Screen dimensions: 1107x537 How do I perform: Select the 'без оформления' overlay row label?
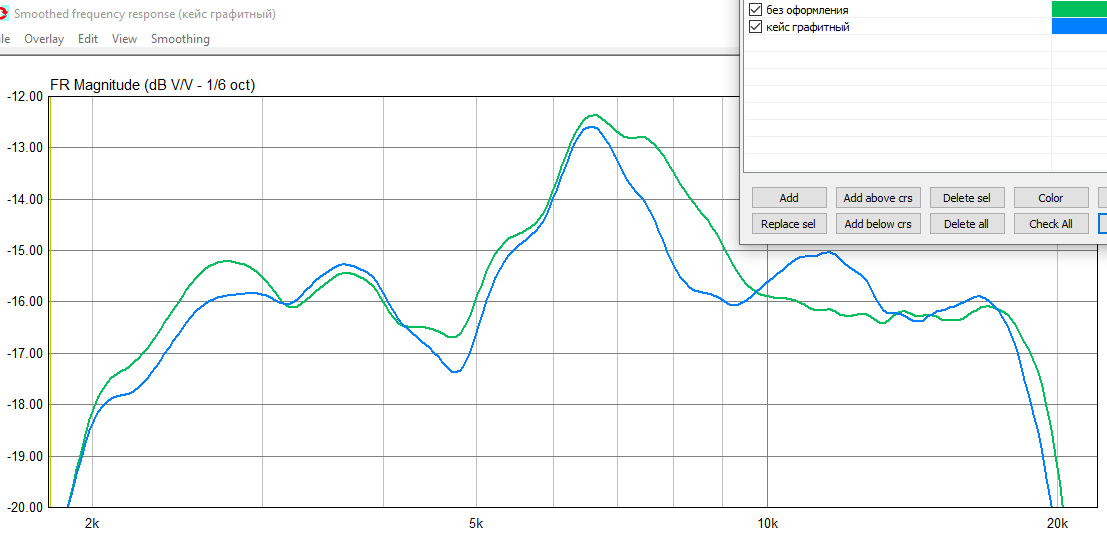tap(807, 10)
